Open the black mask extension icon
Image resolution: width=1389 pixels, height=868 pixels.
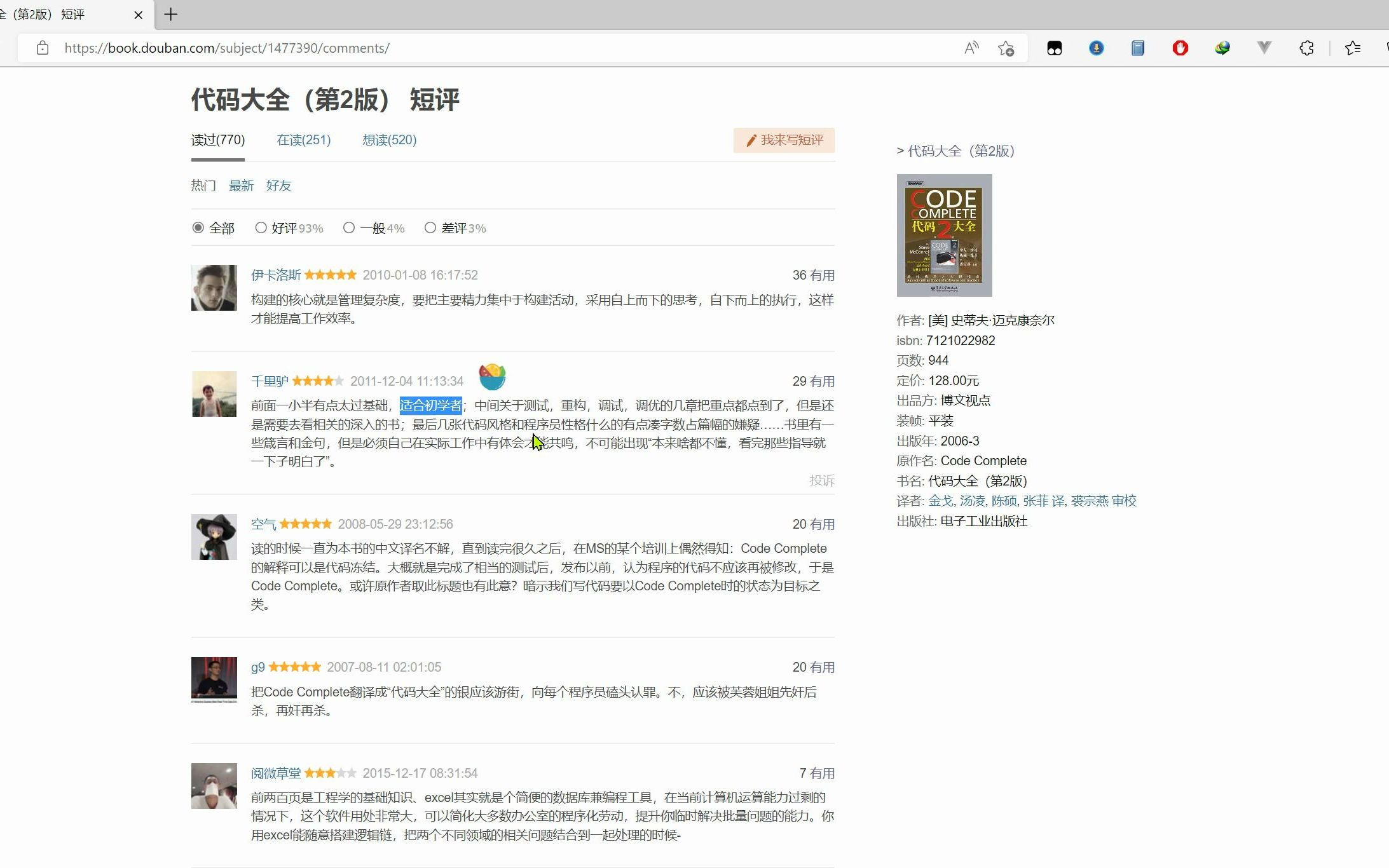point(1055,48)
